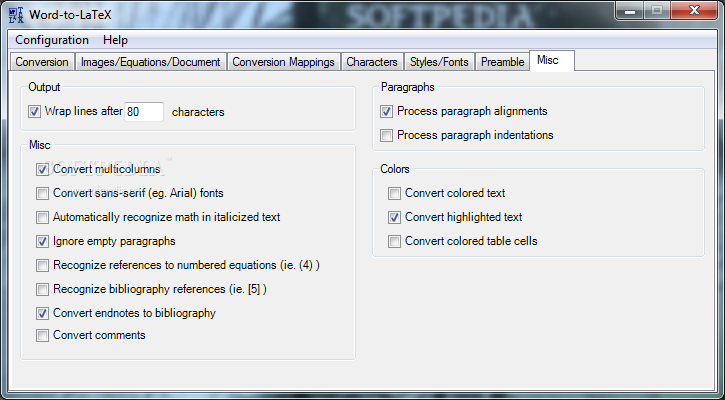Enable Process paragraph indentations
This screenshot has height=400, width=725.
(387, 135)
